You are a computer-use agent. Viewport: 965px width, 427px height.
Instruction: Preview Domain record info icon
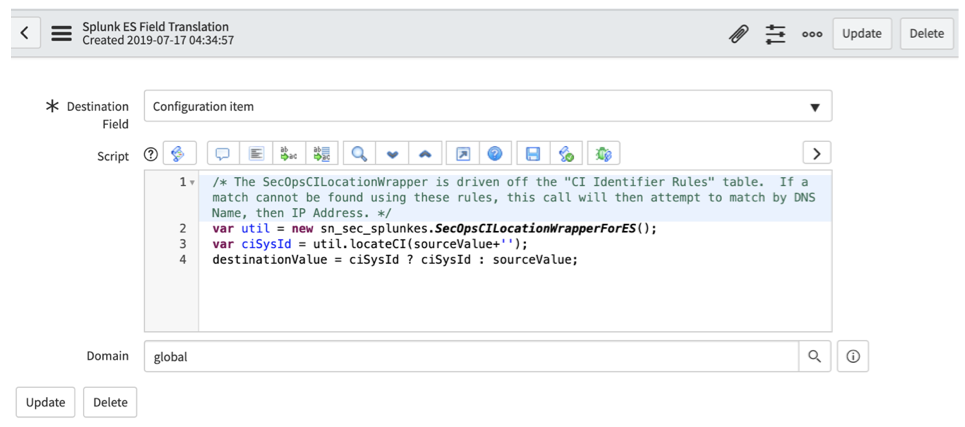pos(853,356)
